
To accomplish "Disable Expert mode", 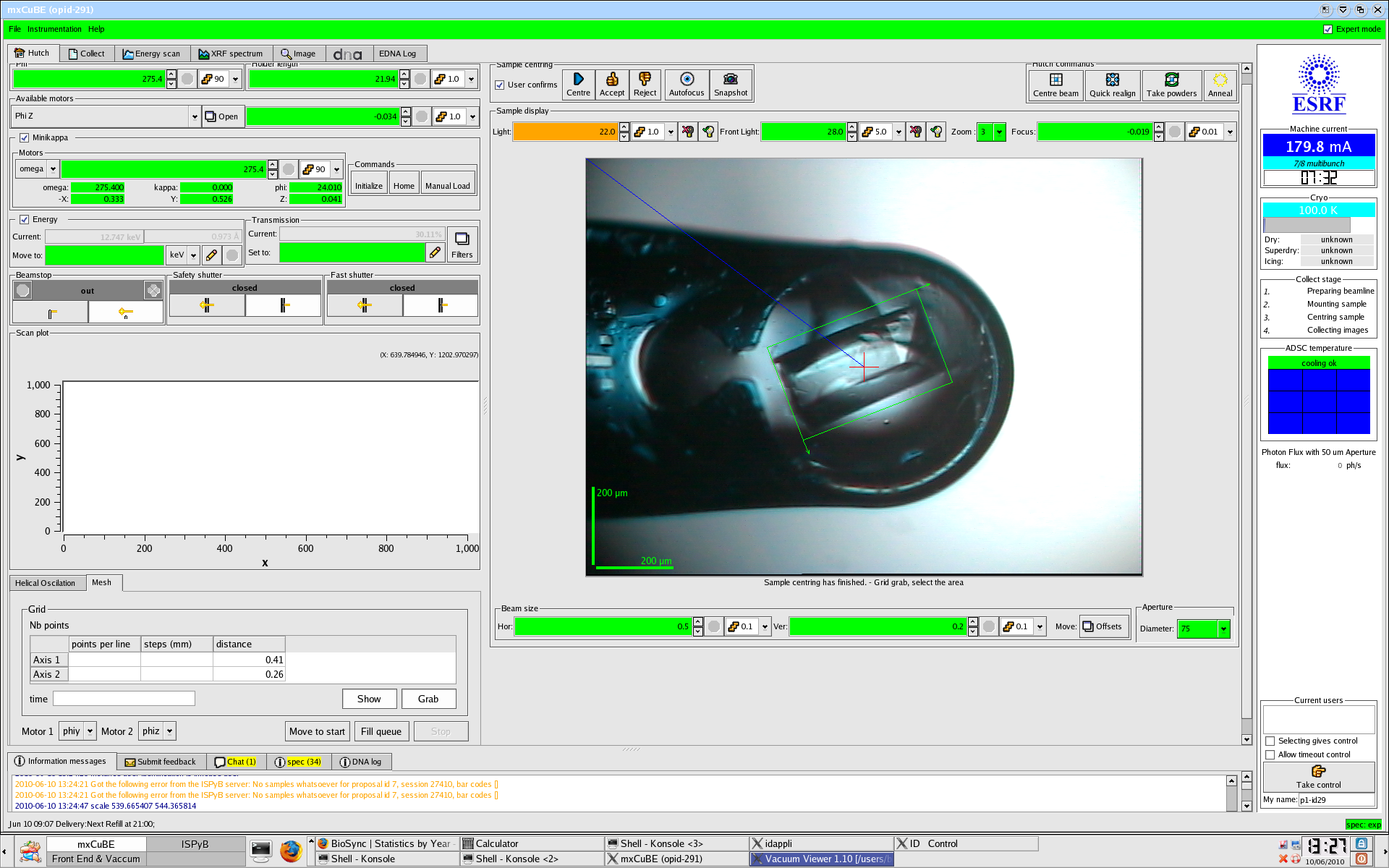I will click(1329, 29).
